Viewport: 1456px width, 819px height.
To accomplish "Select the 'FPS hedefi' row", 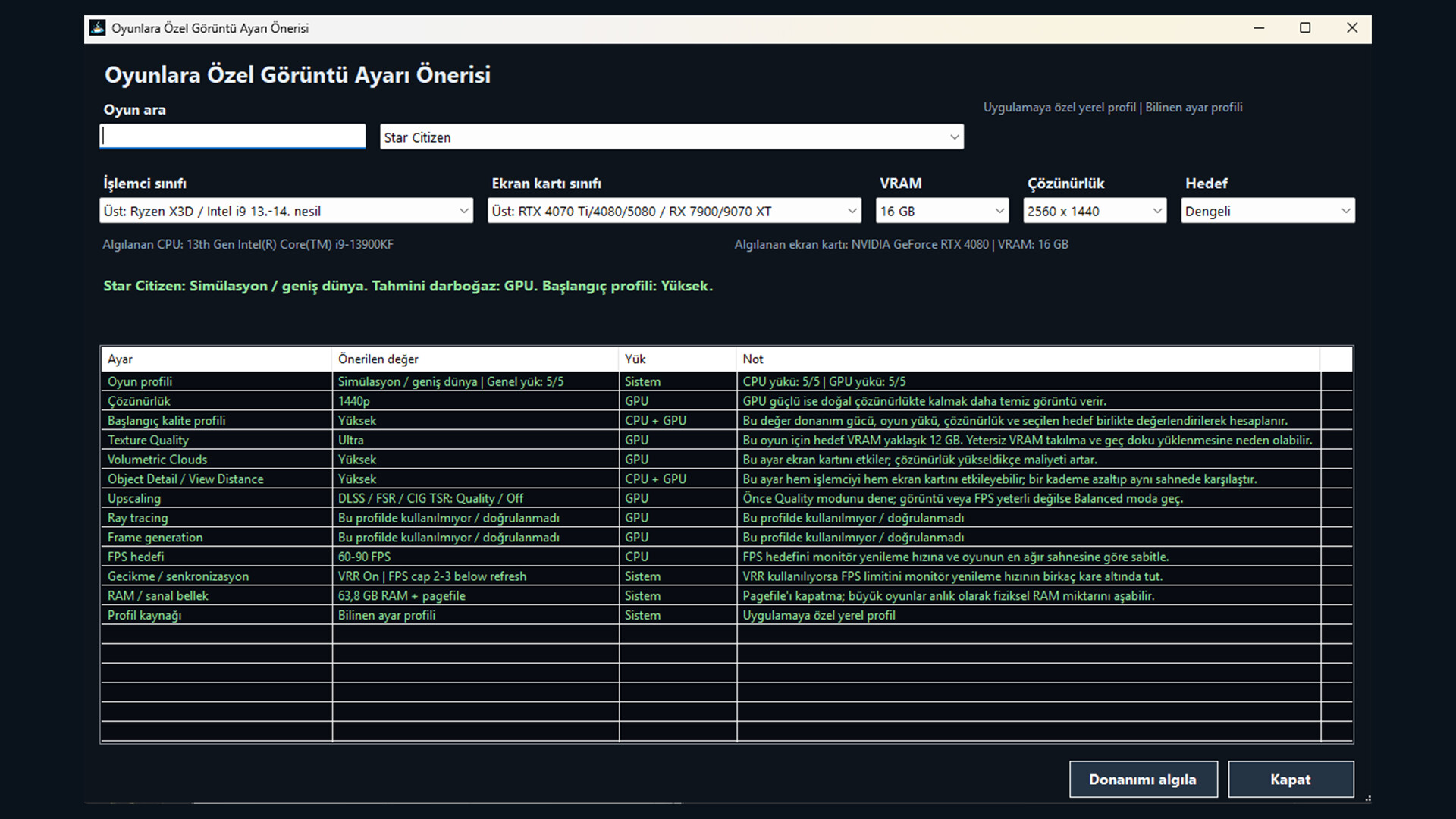I will (x=726, y=557).
